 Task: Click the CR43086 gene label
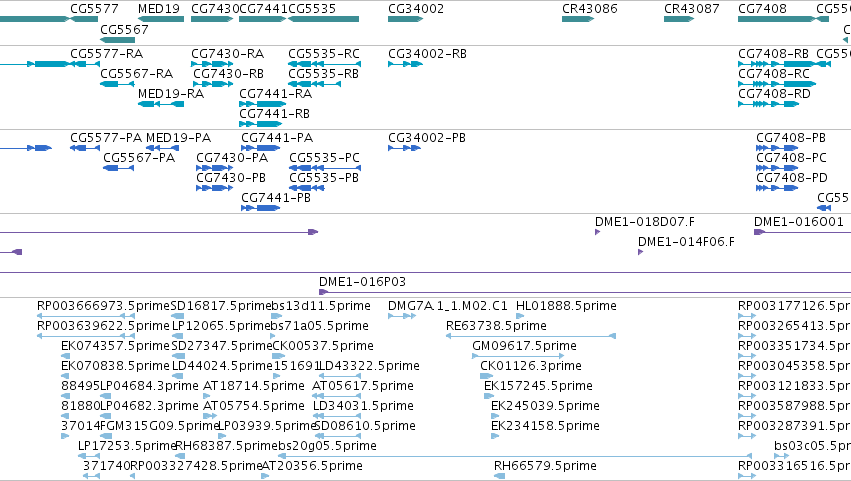[589, 9]
